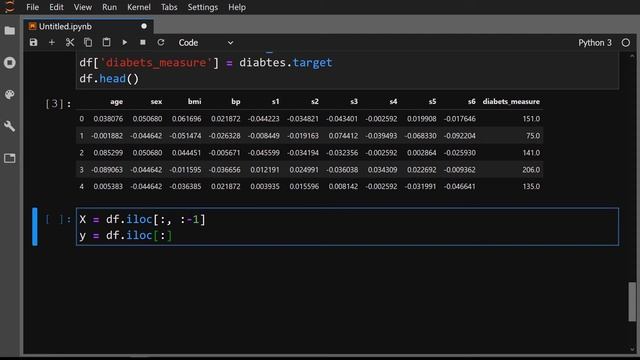Click the 'age' column header
This screenshot has width=640, height=360.
click(116, 102)
